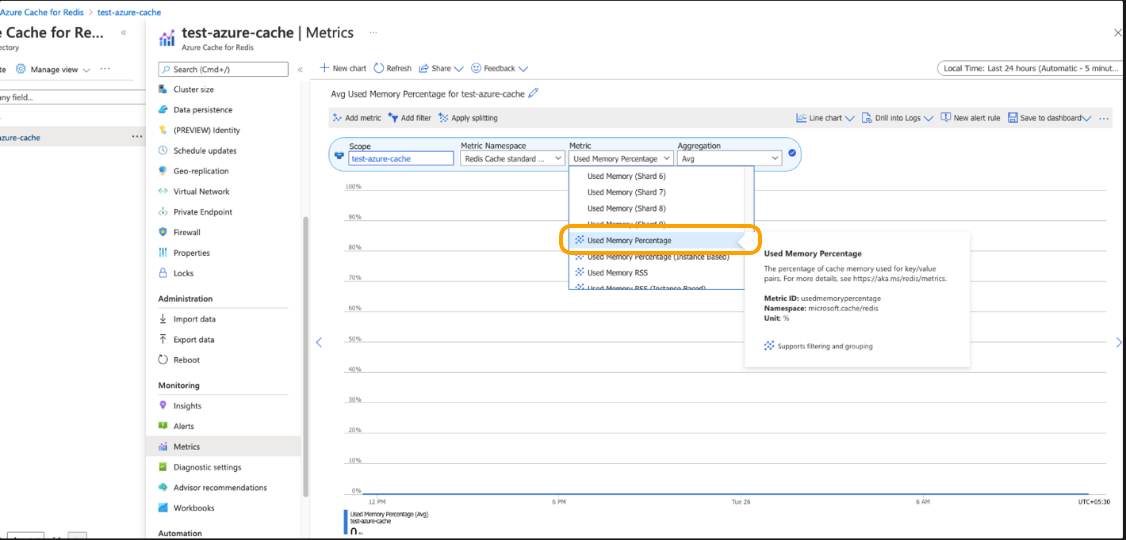1126x540 pixels.
Task: Click the Diagnostic settings icon
Action: click(x=162, y=467)
